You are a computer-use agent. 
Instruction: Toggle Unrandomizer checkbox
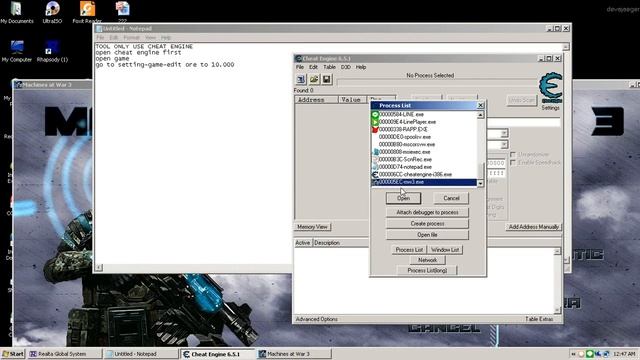point(513,155)
